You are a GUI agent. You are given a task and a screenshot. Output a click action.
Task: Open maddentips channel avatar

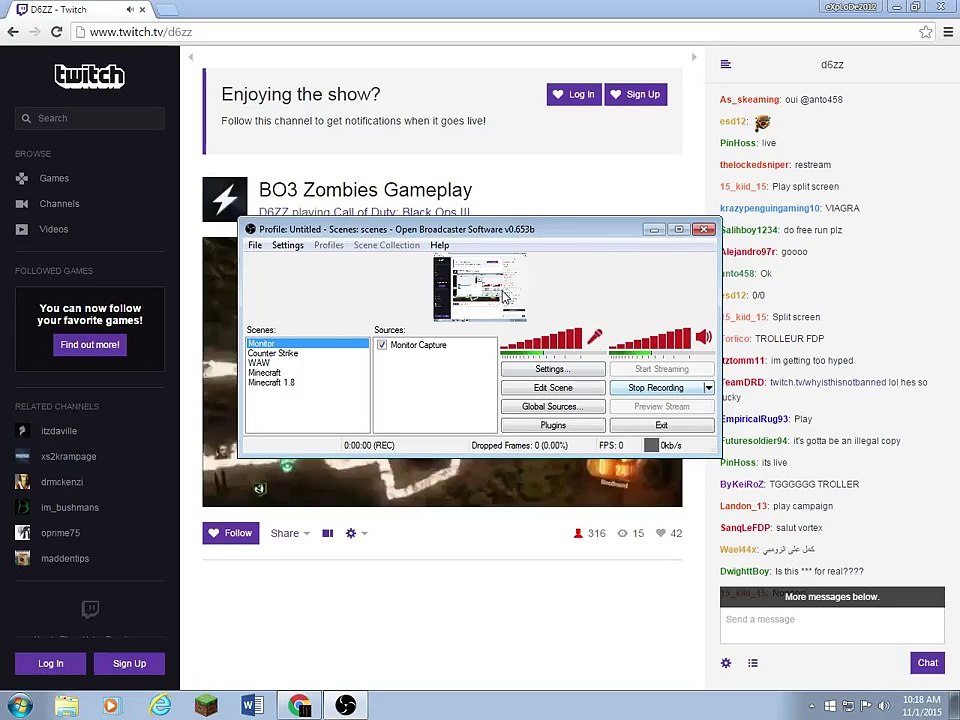coord(23,558)
